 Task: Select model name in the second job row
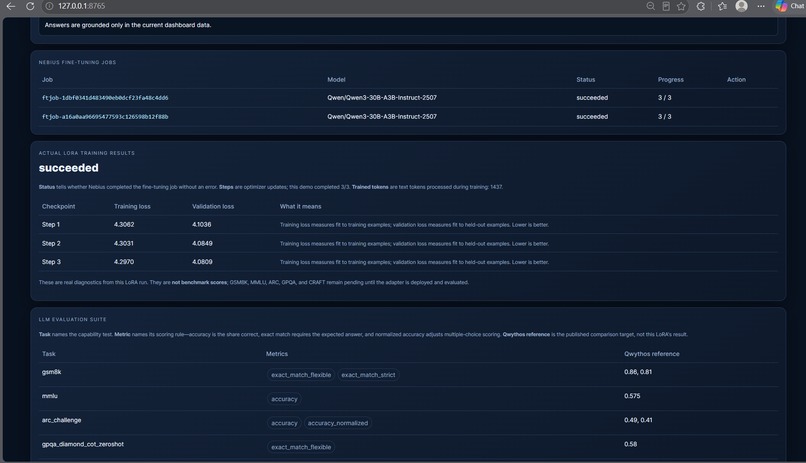coord(382,117)
